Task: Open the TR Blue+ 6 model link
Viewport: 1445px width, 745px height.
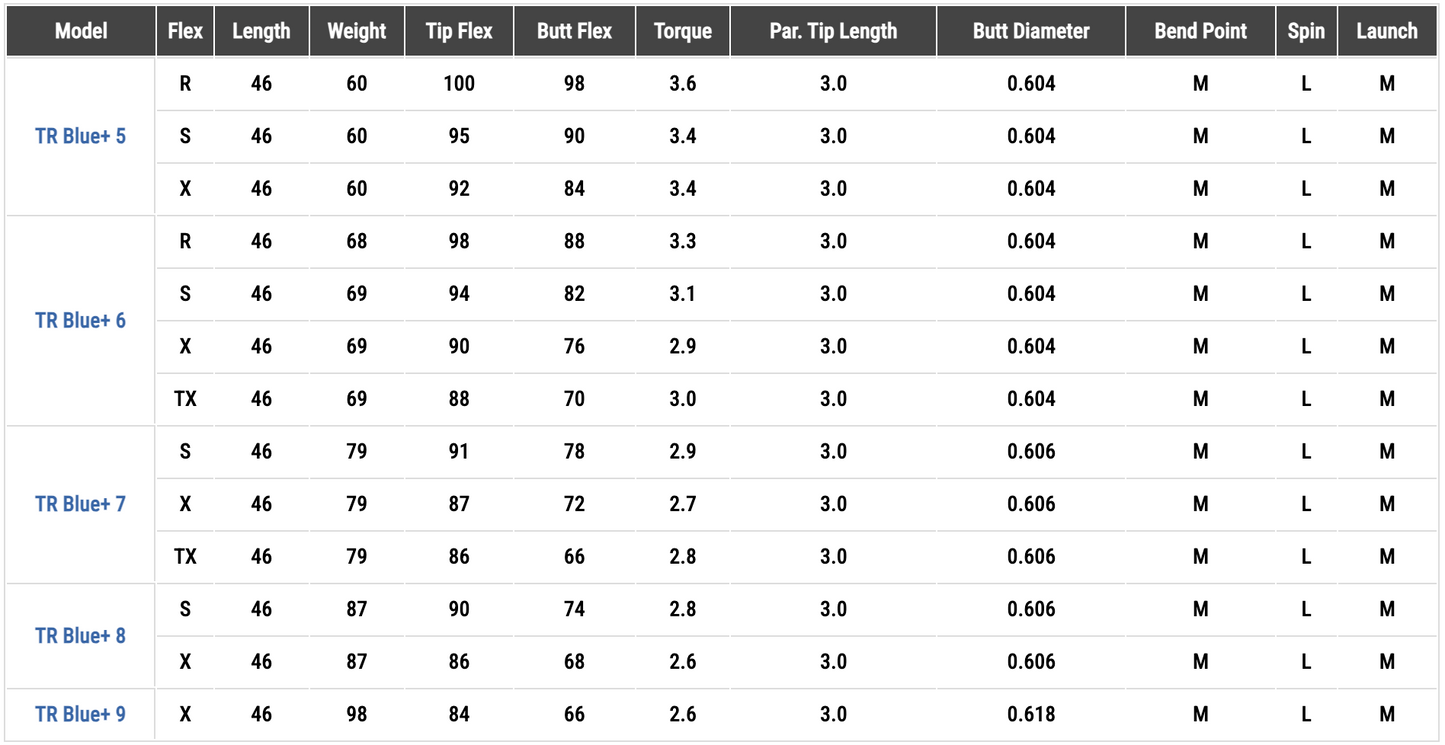Action: pyautogui.click(x=81, y=320)
